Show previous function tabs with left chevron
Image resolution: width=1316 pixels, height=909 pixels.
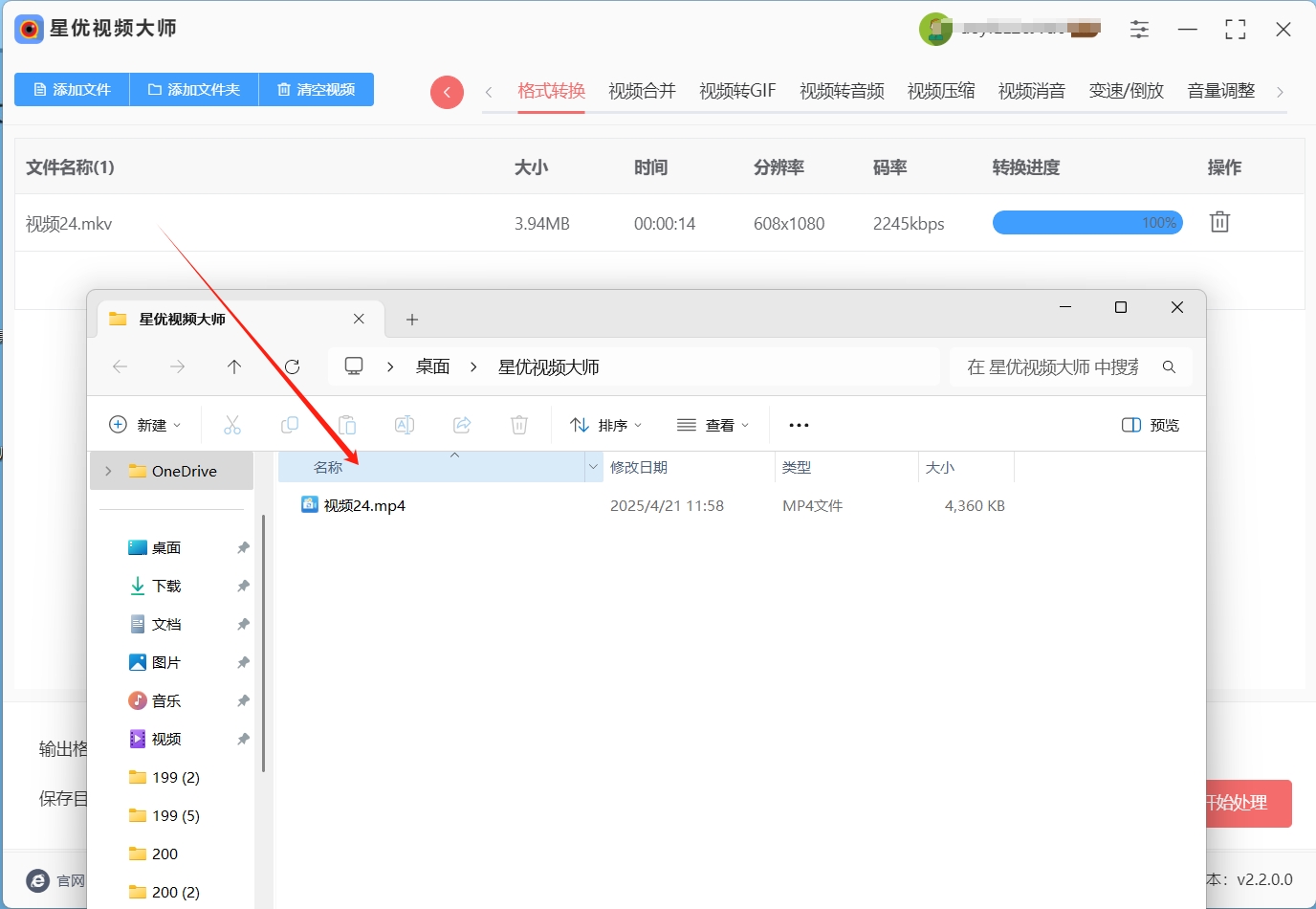pos(489,92)
